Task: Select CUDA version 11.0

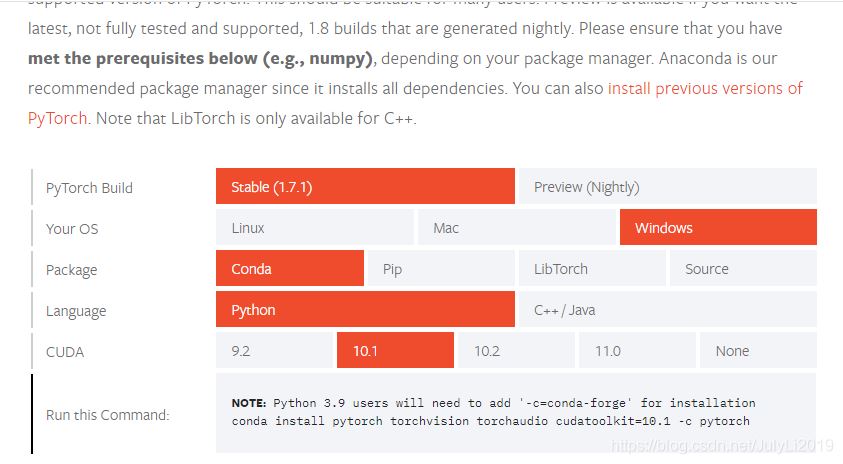Action: click(x=637, y=351)
